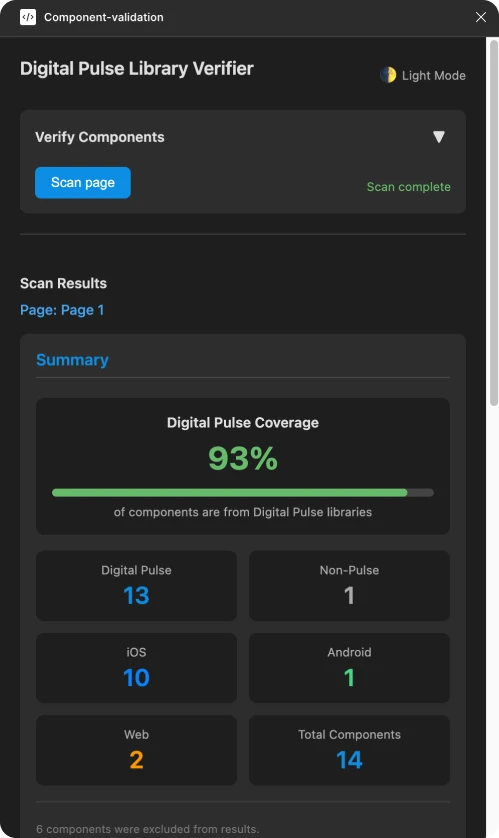The height and width of the screenshot is (838, 499).
Task: Click the excluded components notice text
Action: click(x=147, y=829)
